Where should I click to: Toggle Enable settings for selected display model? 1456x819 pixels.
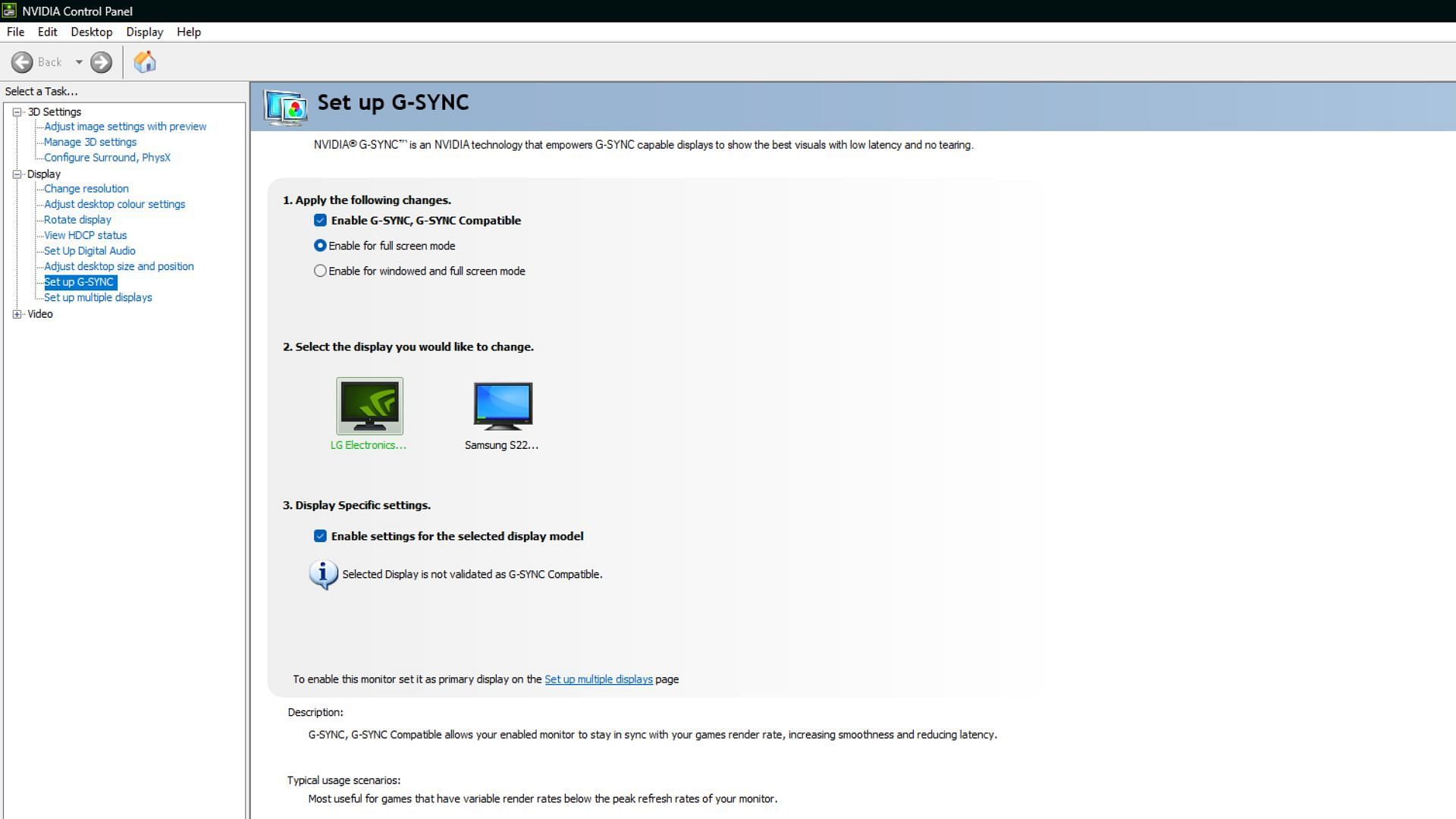320,536
